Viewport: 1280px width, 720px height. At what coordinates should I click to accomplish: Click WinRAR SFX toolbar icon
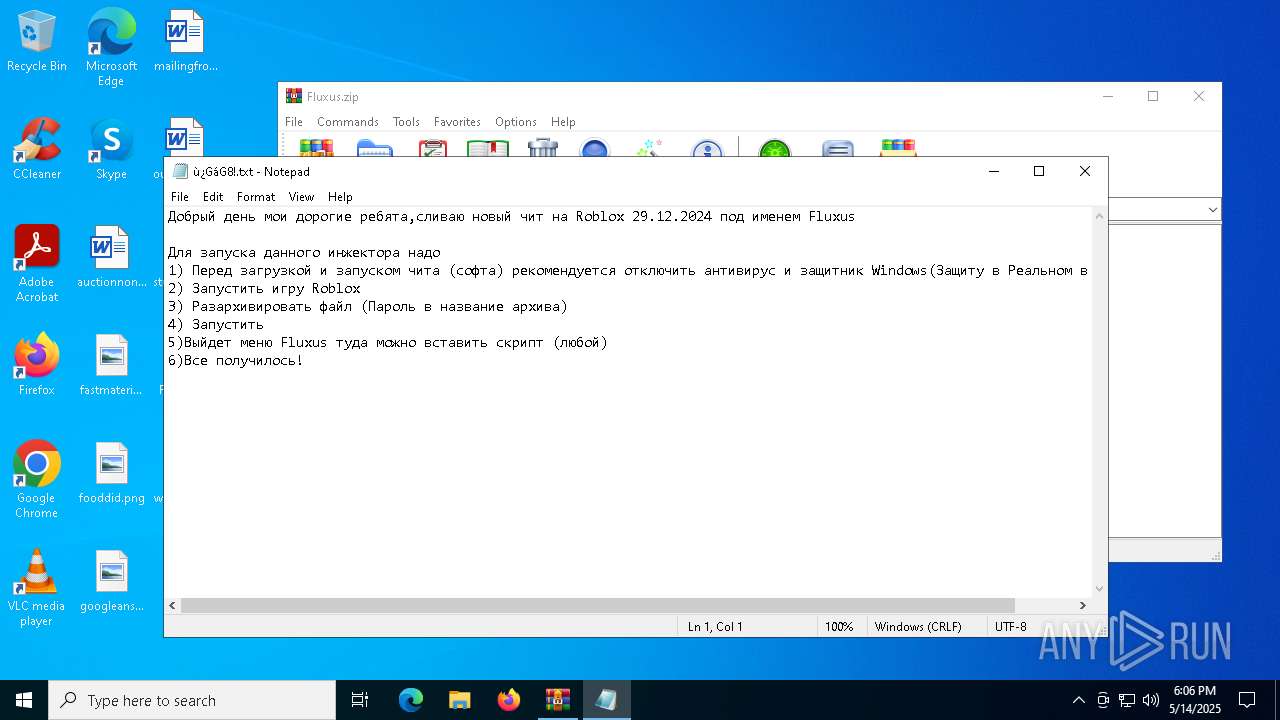coord(898,148)
